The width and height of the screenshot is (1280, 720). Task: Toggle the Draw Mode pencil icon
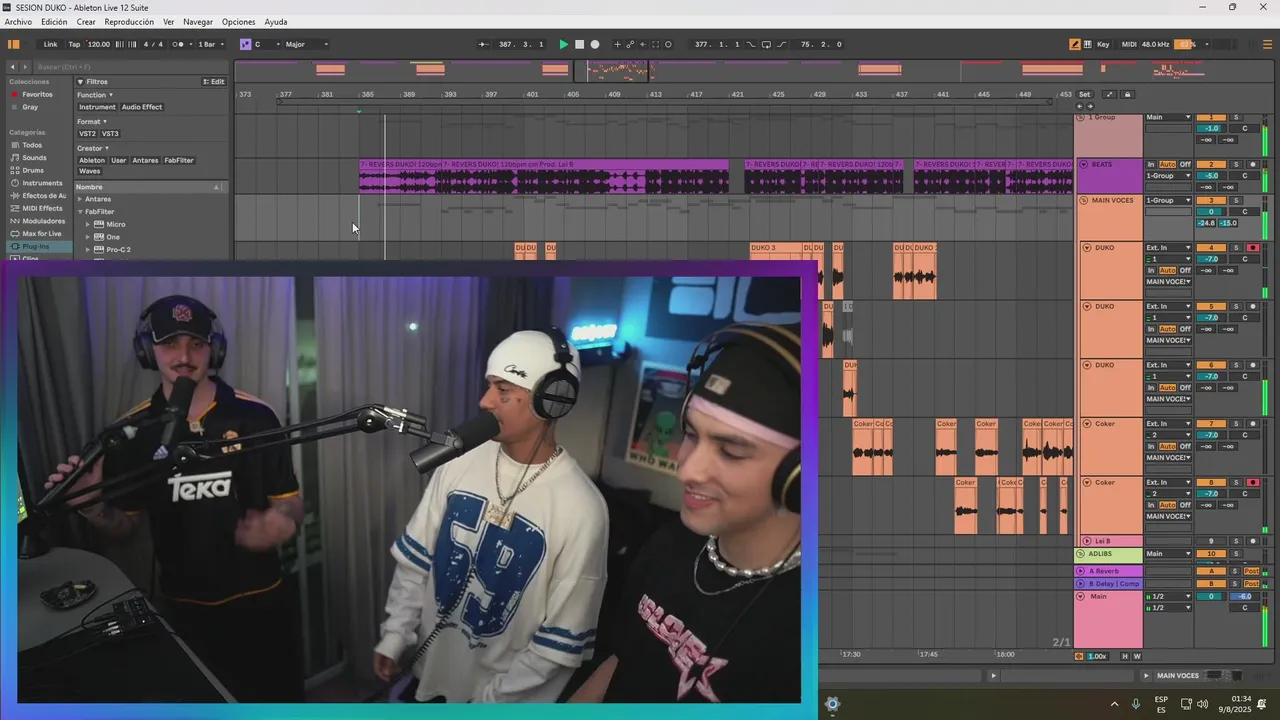coord(1075,44)
